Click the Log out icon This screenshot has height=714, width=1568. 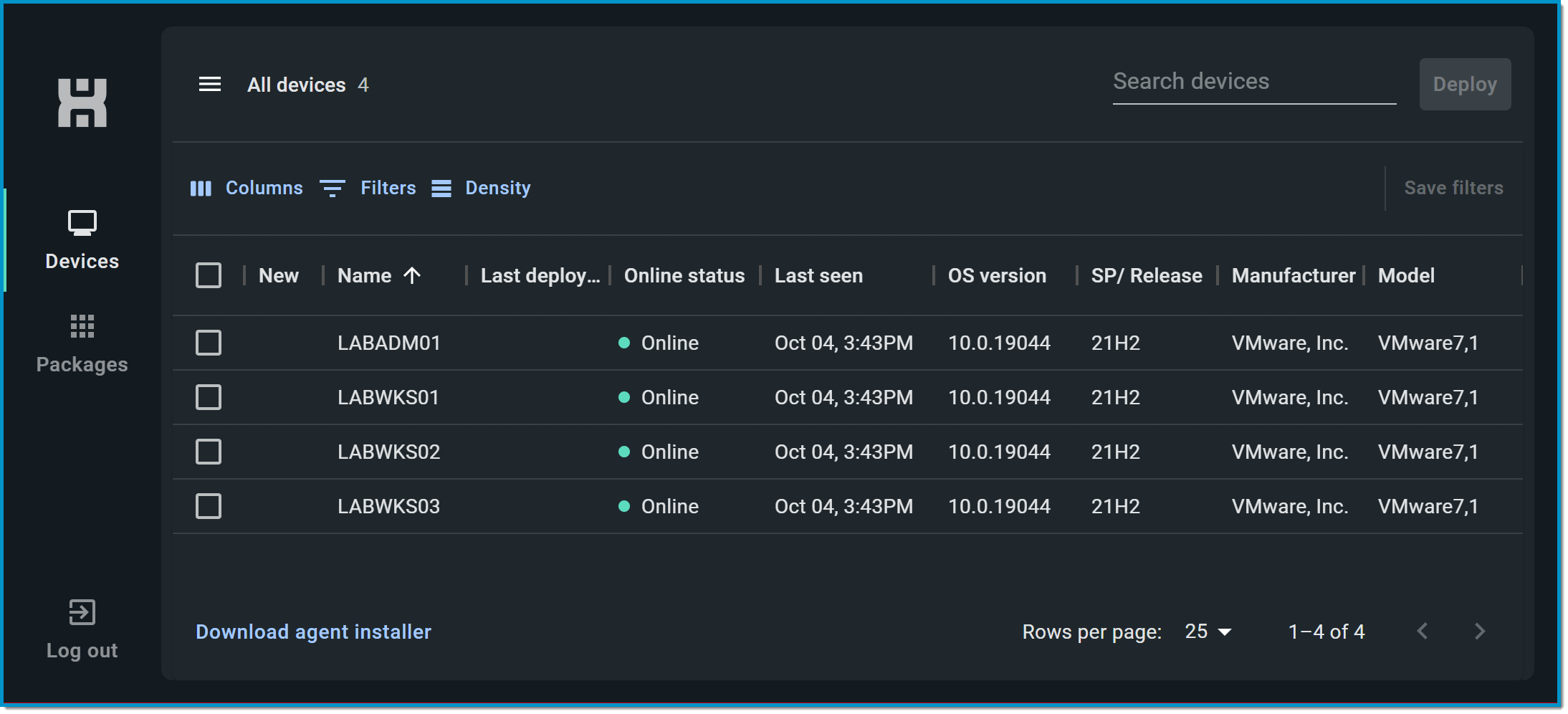[x=82, y=612]
